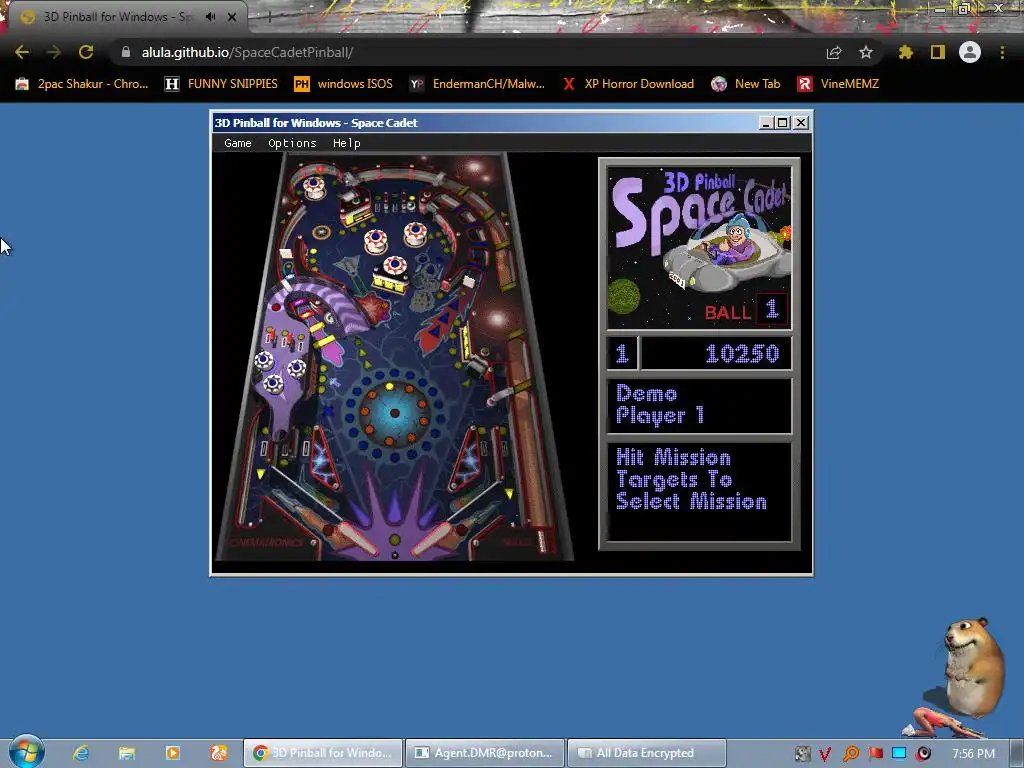This screenshot has height=768, width=1024.
Task: Click the orange magnifier tray icon
Action: 850,754
